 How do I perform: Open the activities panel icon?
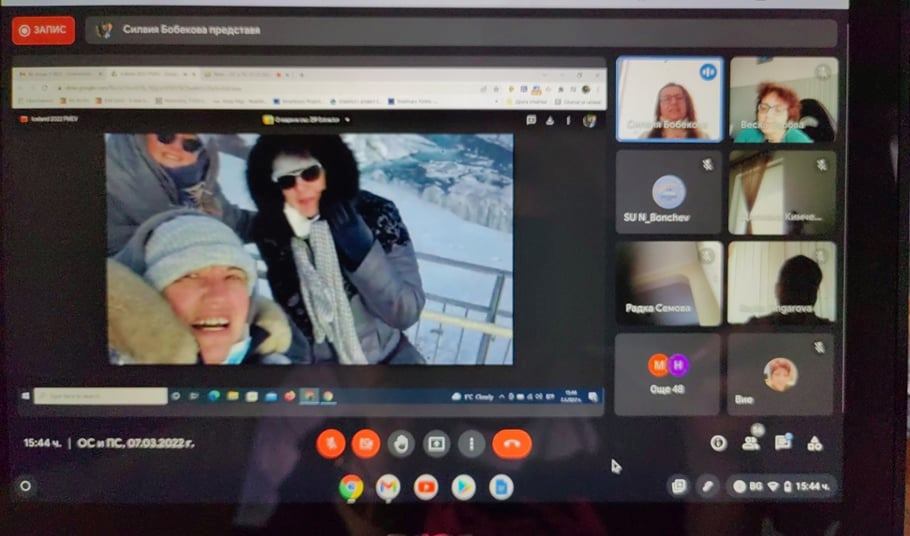pos(815,443)
